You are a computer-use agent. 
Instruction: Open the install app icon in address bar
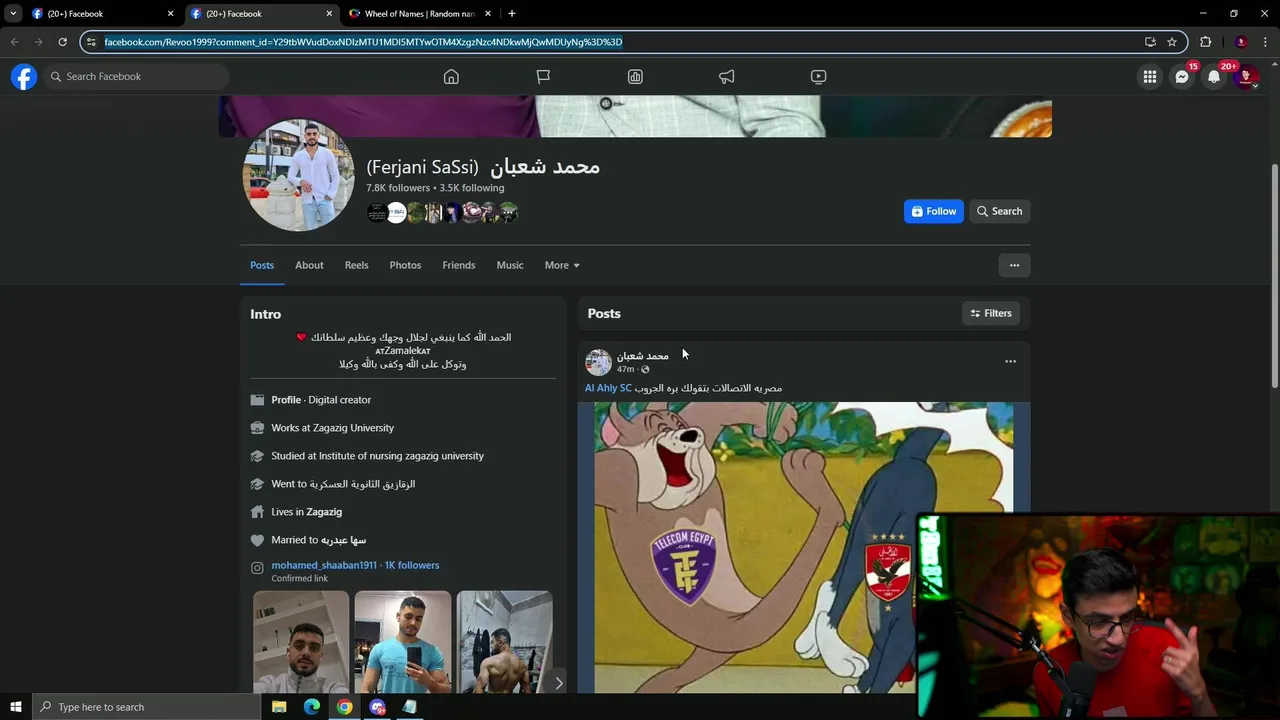[x=1150, y=42]
